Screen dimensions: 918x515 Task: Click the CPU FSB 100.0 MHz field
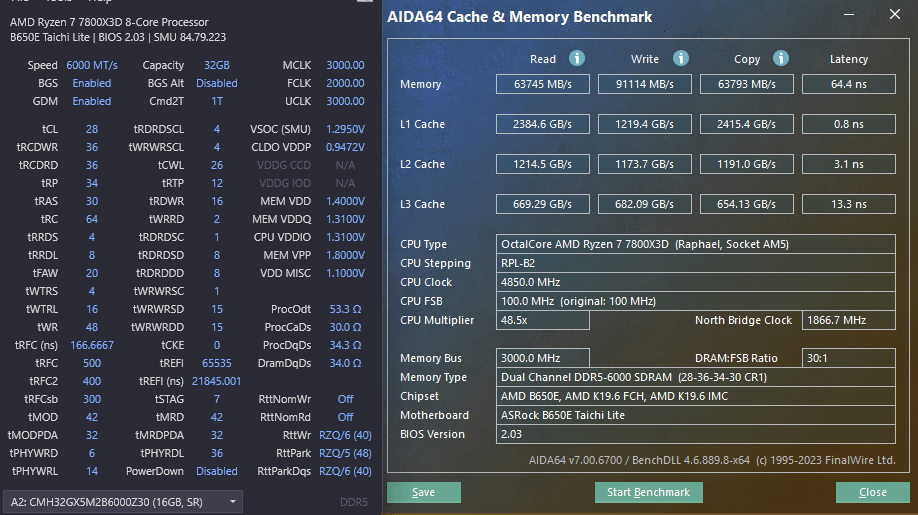tap(696, 301)
